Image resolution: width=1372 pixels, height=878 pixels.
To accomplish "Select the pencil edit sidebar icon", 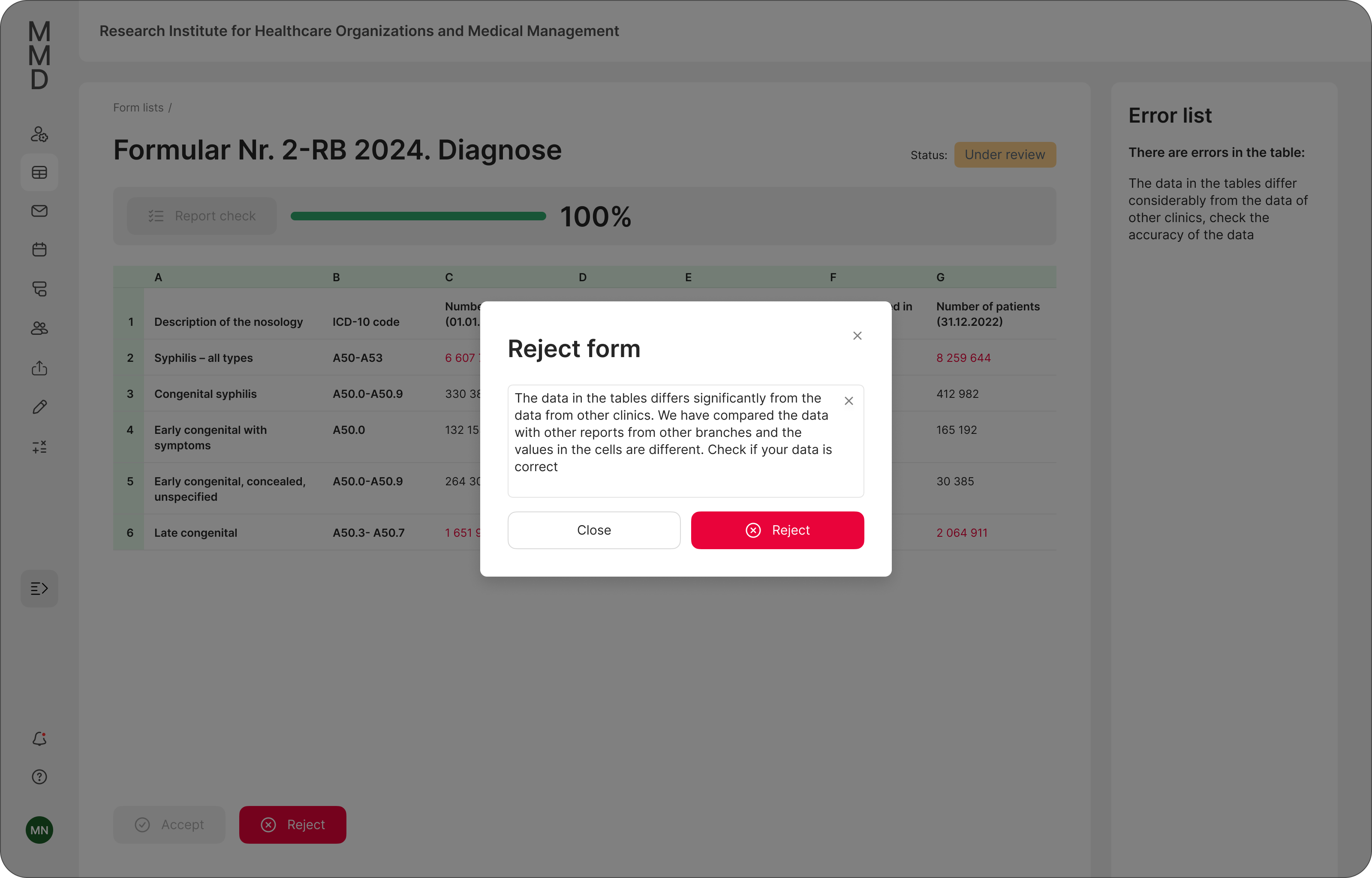I will pos(39,407).
